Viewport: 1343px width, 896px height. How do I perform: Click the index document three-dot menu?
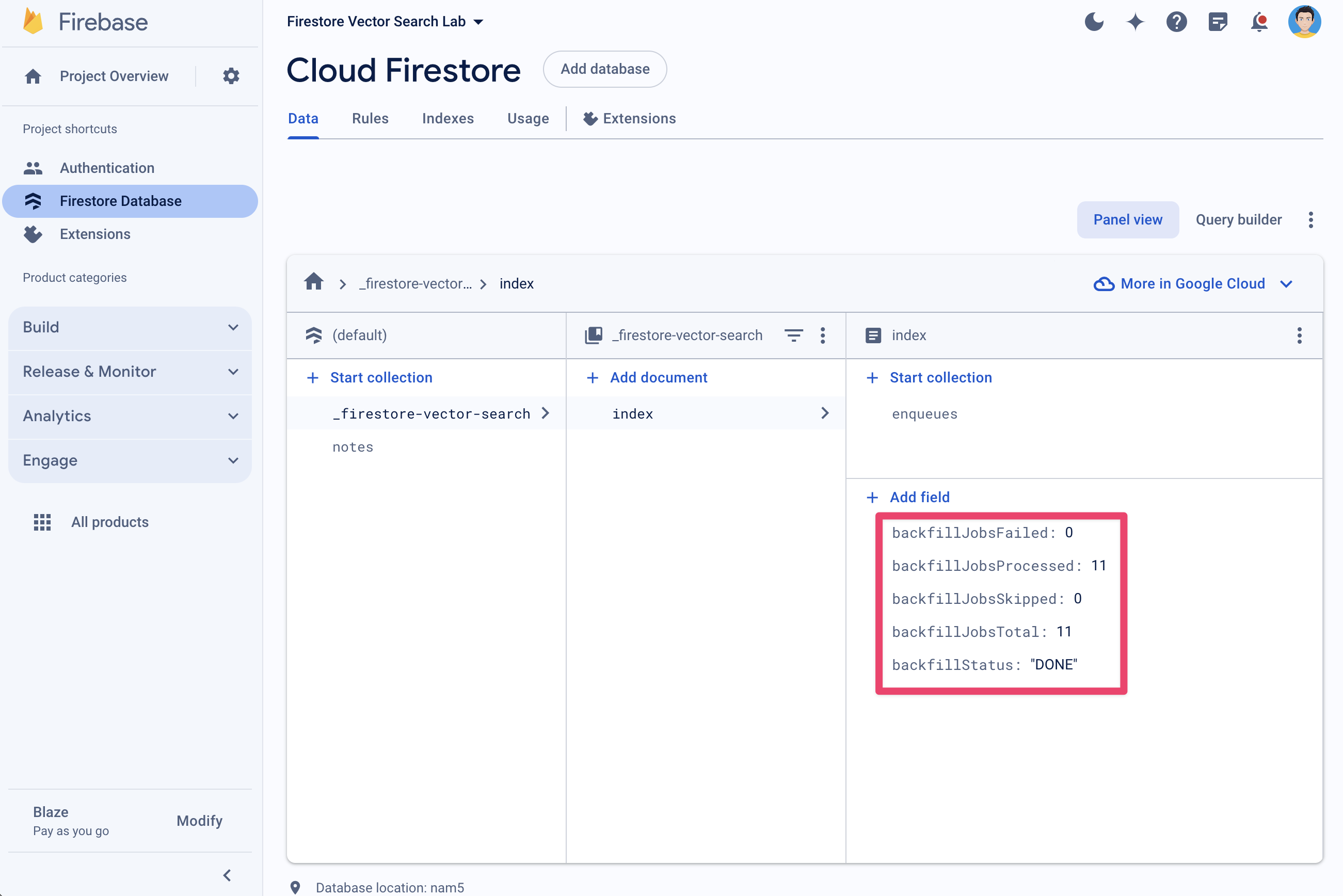click(x=1298, y=335)
